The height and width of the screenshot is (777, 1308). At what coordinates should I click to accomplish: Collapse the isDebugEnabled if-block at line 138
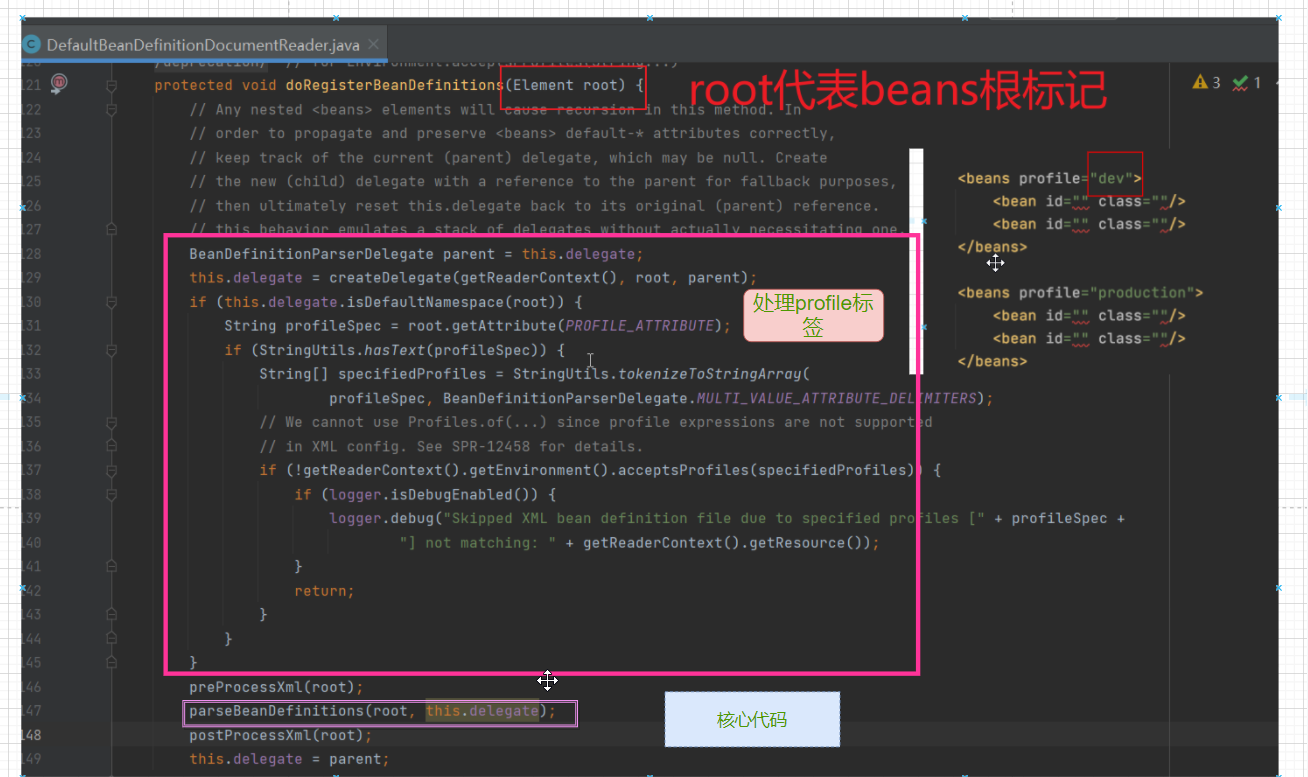[x=112, y=494]
